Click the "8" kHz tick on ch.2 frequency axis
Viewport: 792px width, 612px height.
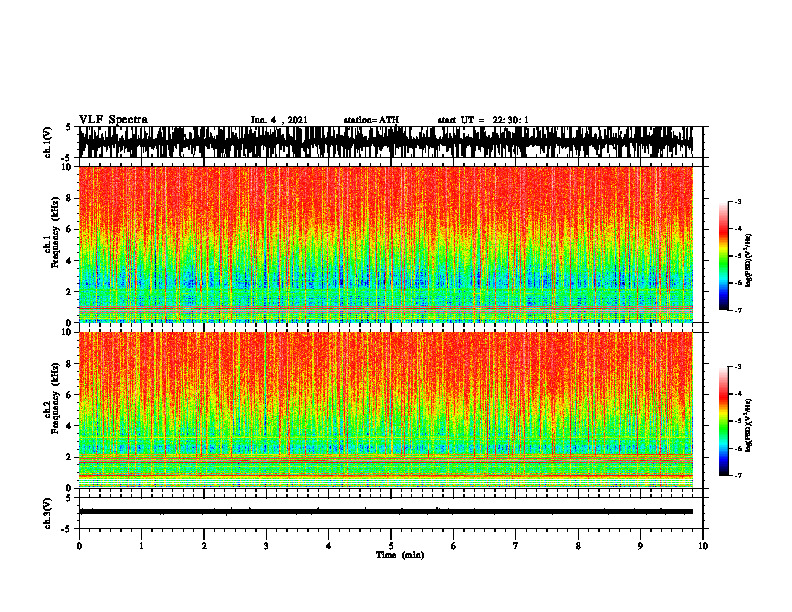69,364
